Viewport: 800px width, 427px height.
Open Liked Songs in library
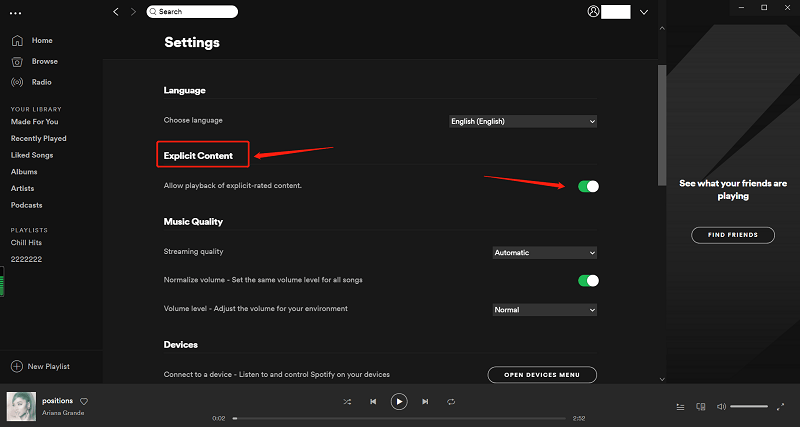pos(32,155)
